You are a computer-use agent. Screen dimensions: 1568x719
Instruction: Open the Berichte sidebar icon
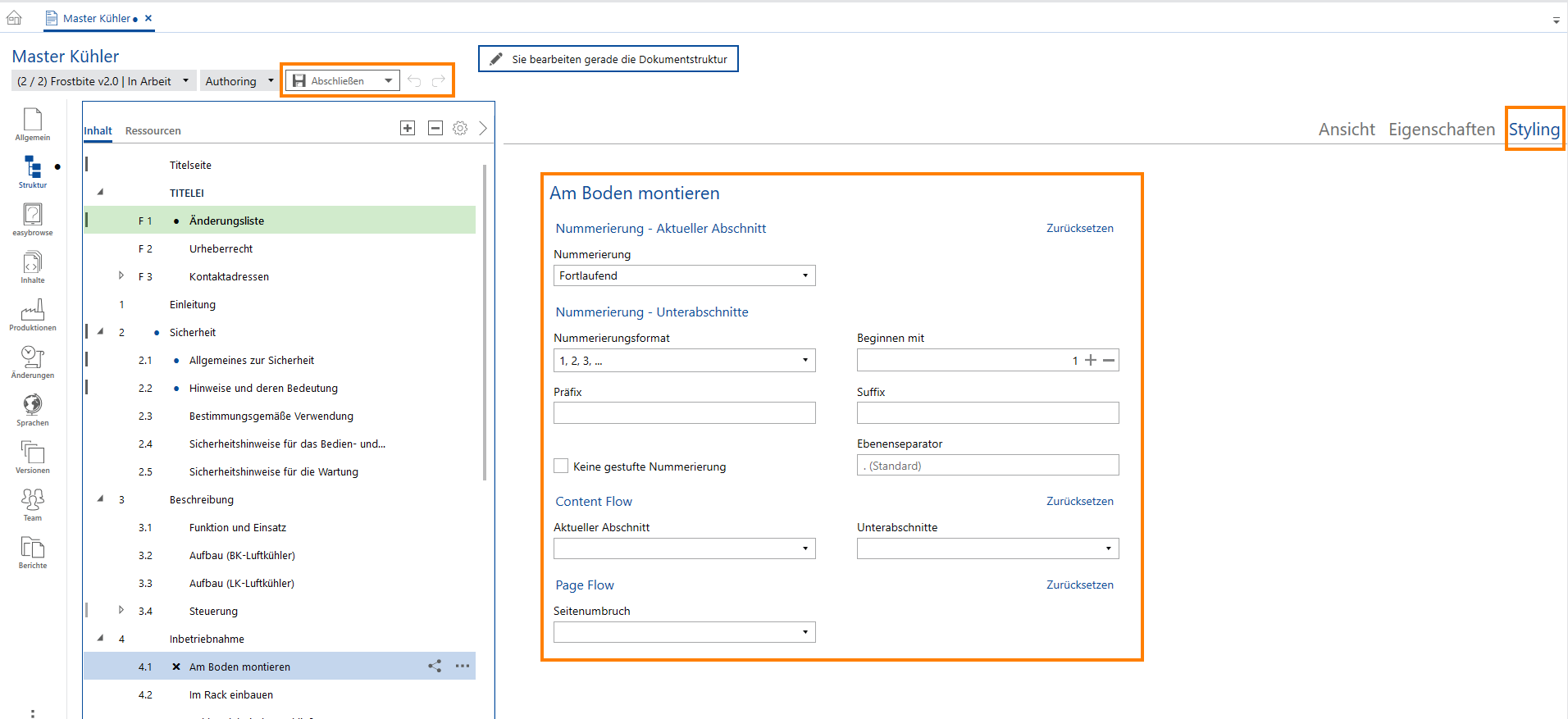[33, 552]
